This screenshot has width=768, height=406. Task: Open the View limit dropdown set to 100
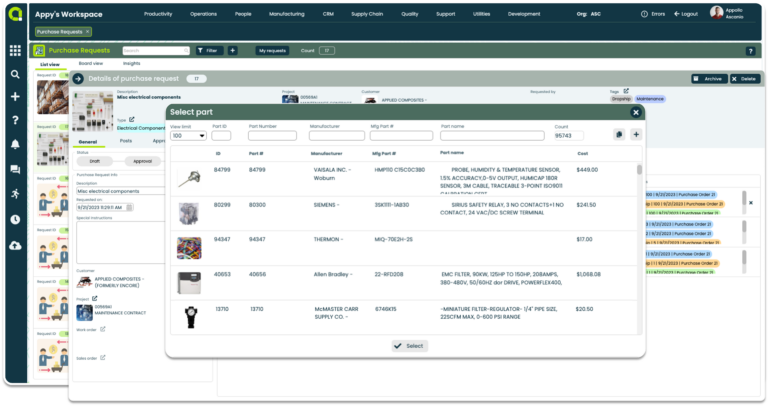188,136
